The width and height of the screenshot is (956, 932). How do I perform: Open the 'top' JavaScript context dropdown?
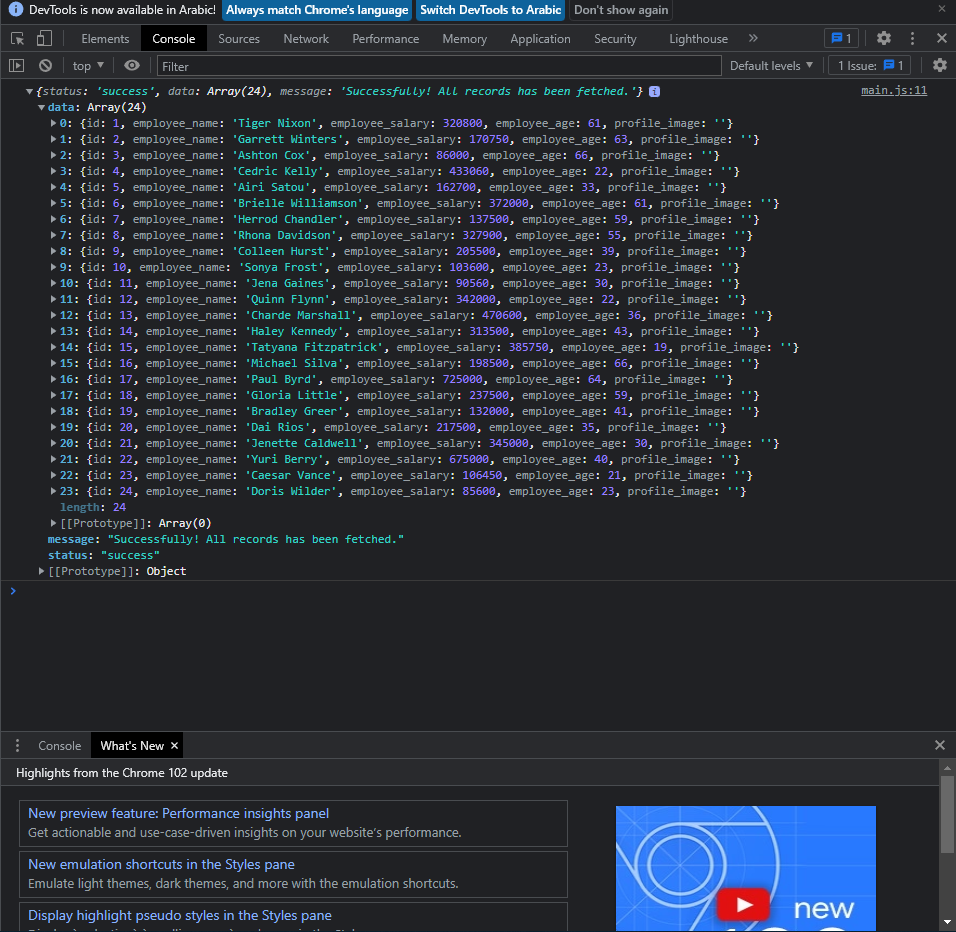(x=88, y=65)
